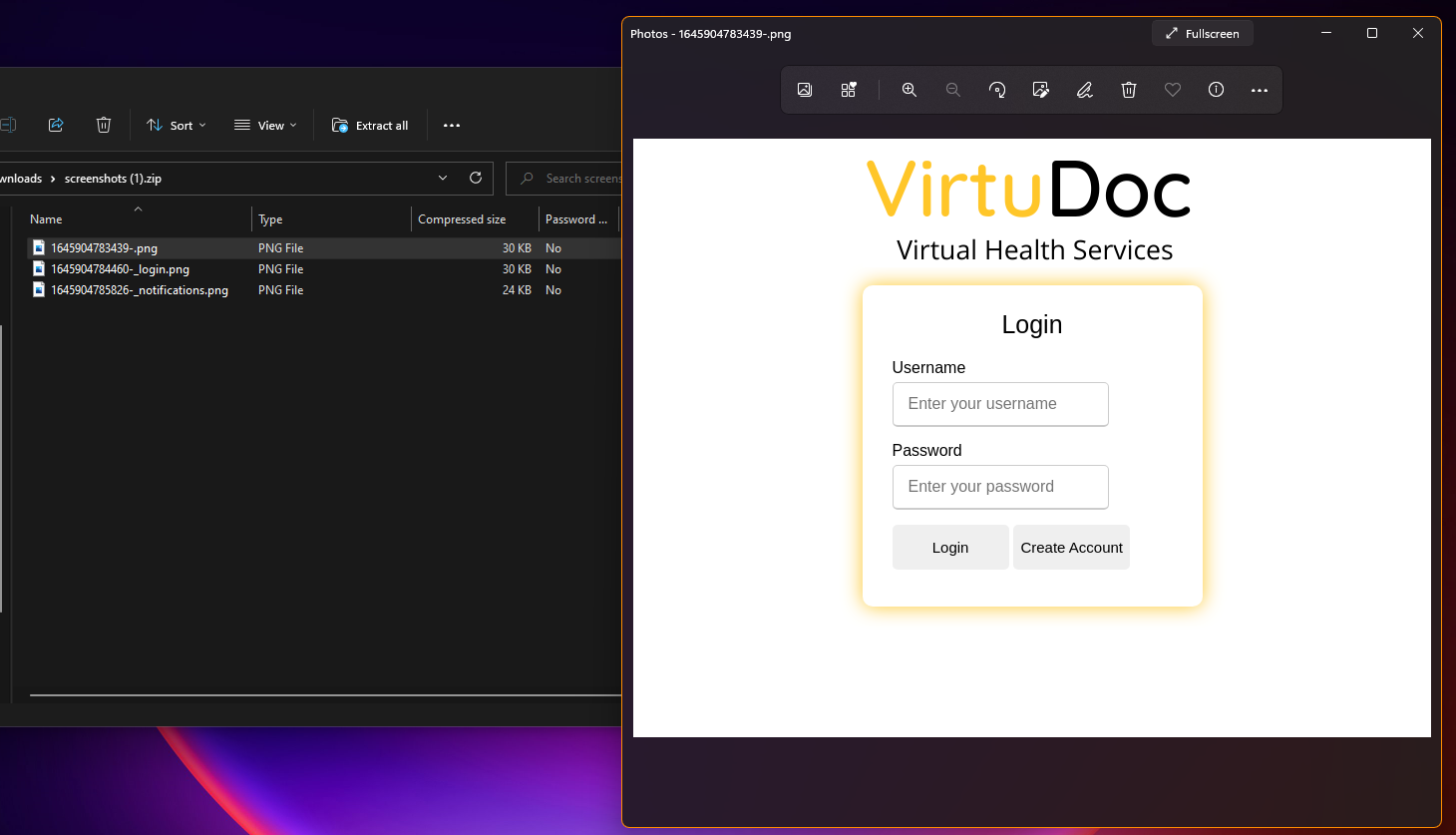Sort files by the Type column header
The height and width of the screenshot is (835, 1456).
point(331,219)
